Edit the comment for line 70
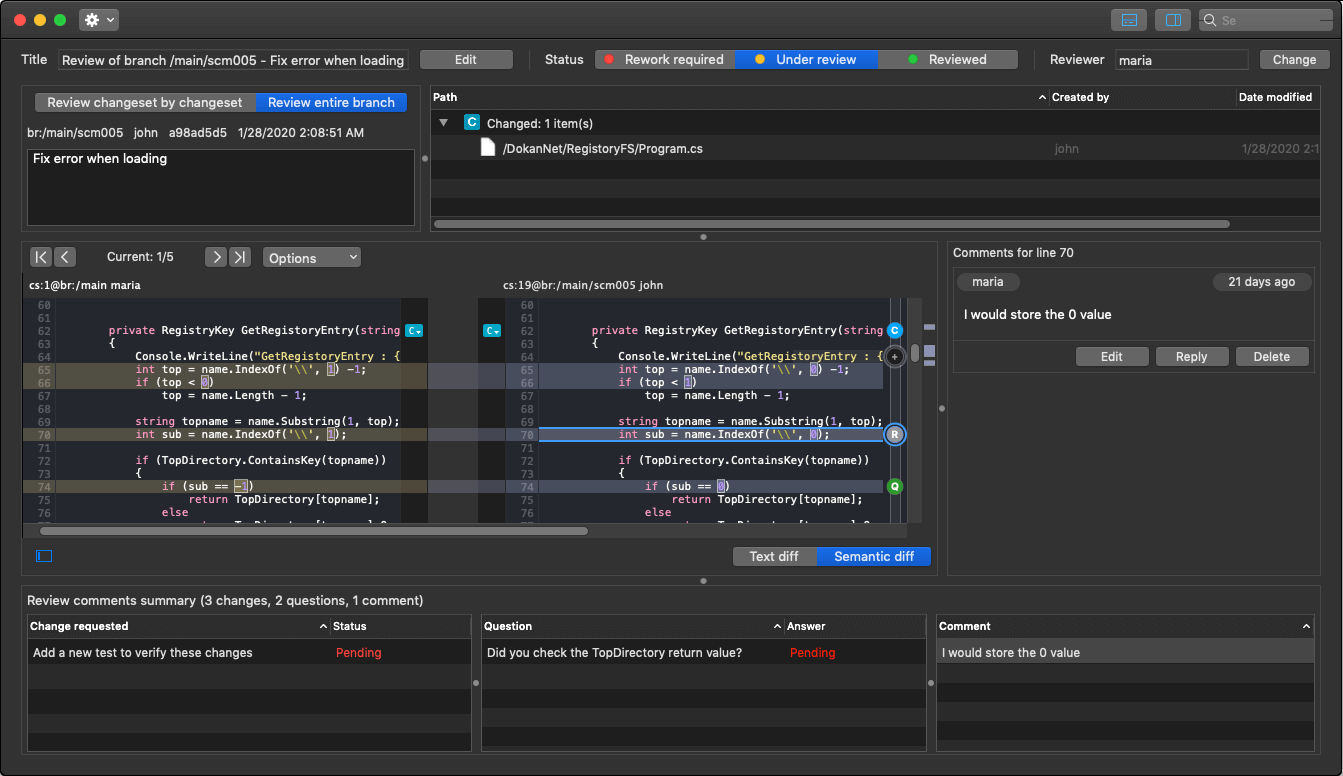 pyautogui.click(x=1112, y=356)
